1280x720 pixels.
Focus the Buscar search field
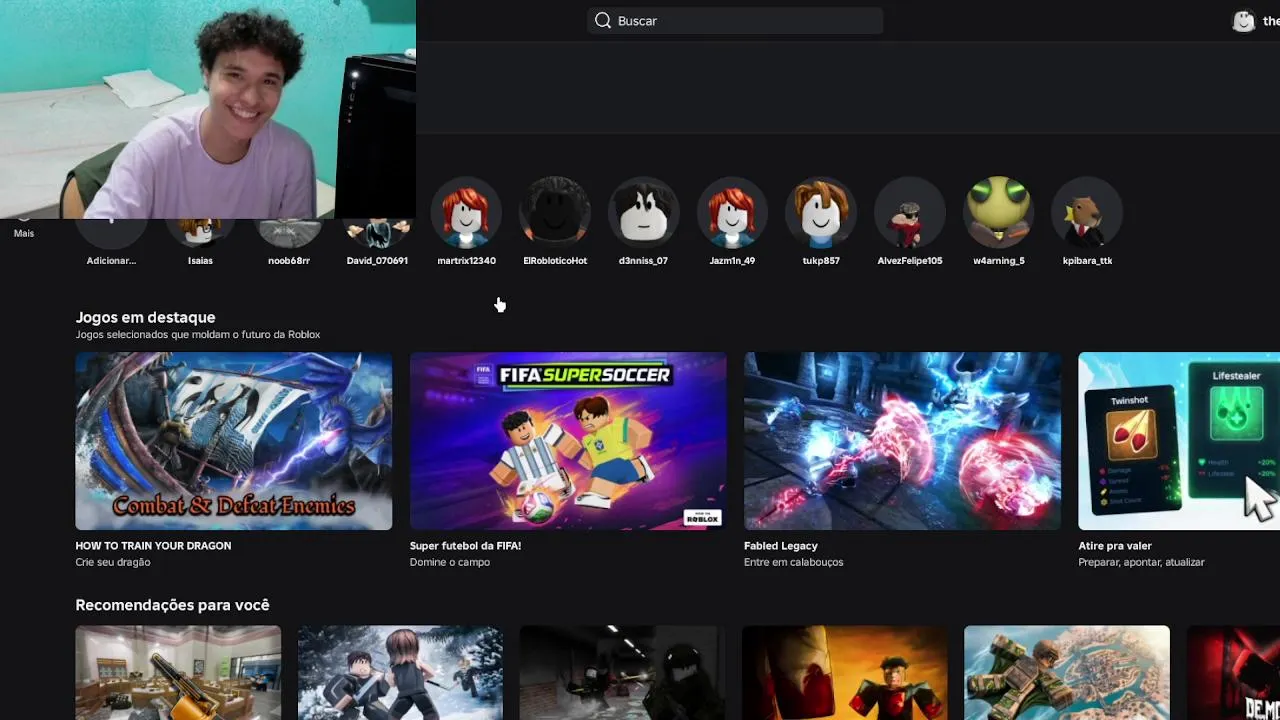click(x=735, y=21)
